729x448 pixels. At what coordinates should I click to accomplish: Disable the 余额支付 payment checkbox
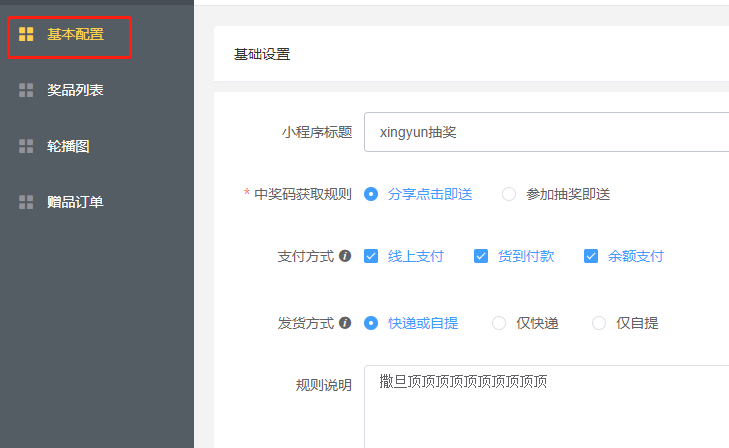coord(591,256)
